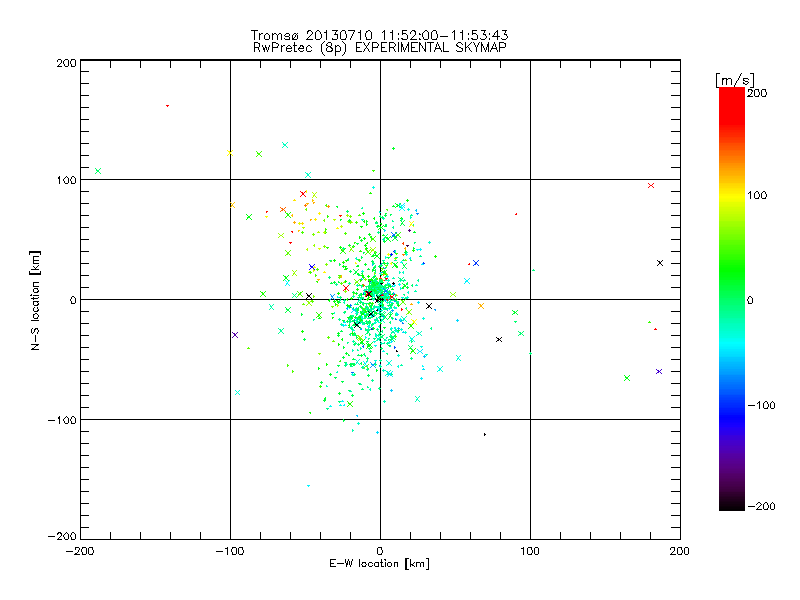Click the orange X marker right of center
Image resolution: width=800 pixels, height=600 pixels.
pyautogui.click(x=481, y=306)
